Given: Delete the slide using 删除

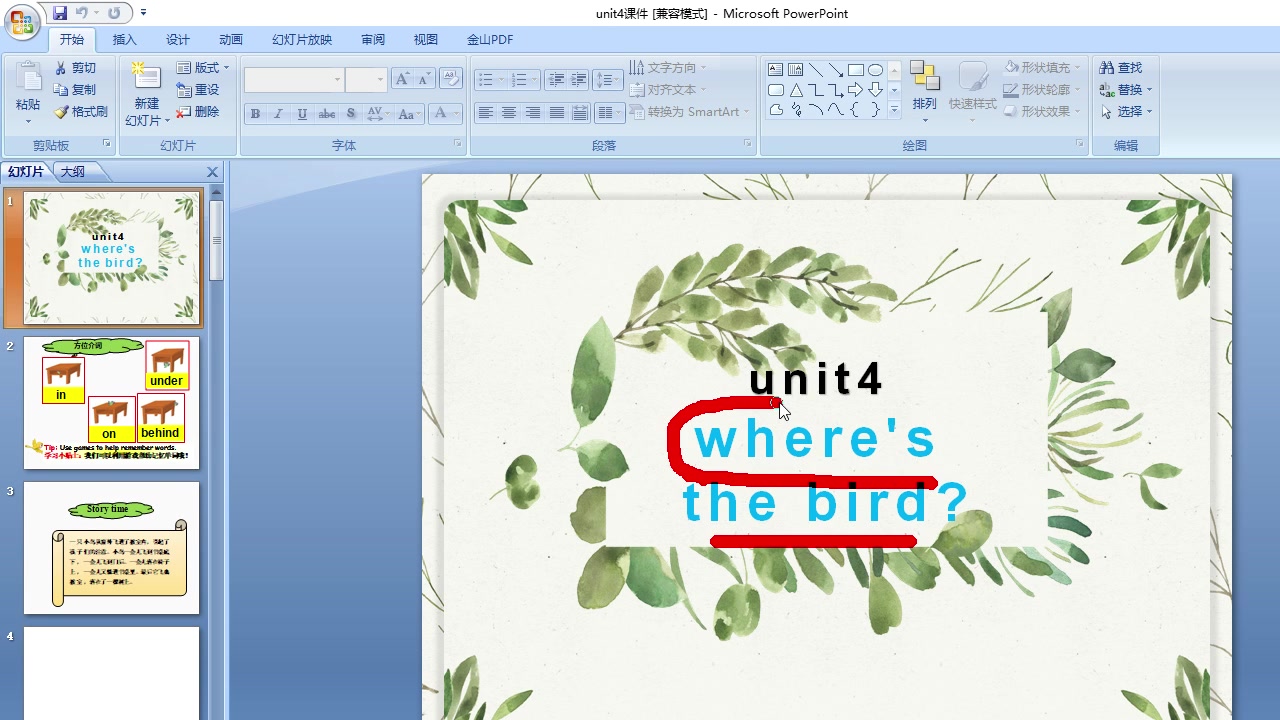Looking at the screenshot, I should click(198, 112).
